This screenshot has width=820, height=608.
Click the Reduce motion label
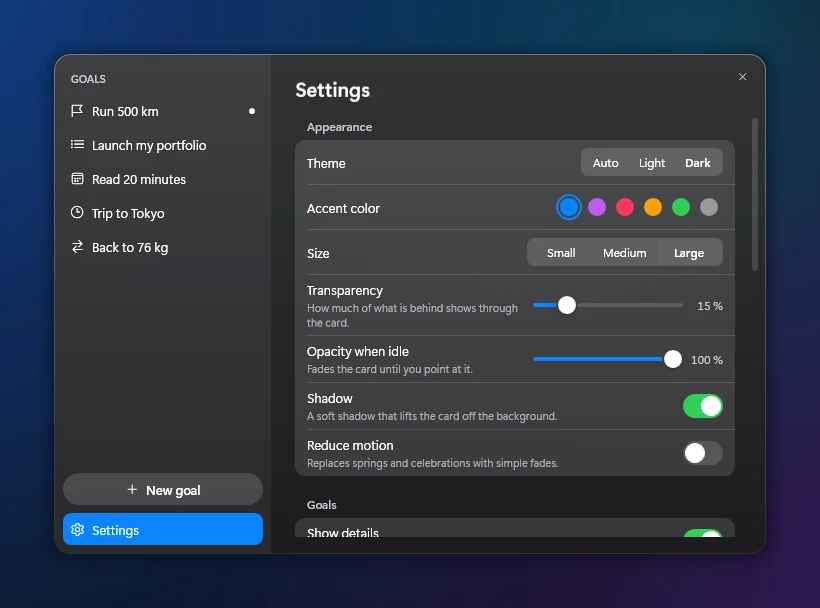[x=350, y=445]
